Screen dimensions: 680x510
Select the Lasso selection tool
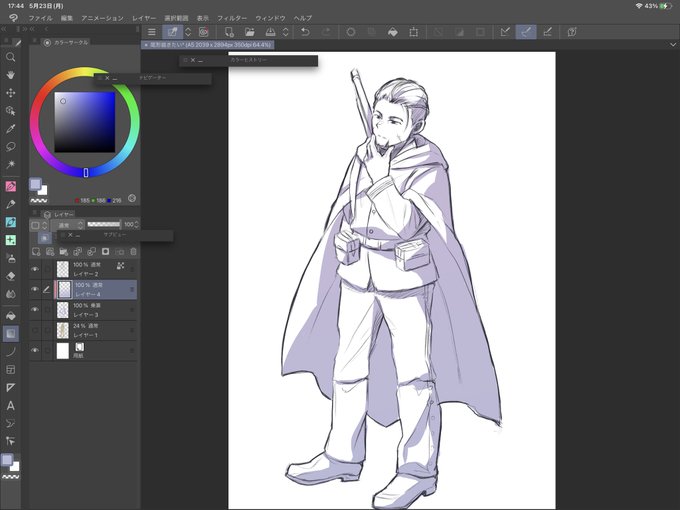click(11, 147)
